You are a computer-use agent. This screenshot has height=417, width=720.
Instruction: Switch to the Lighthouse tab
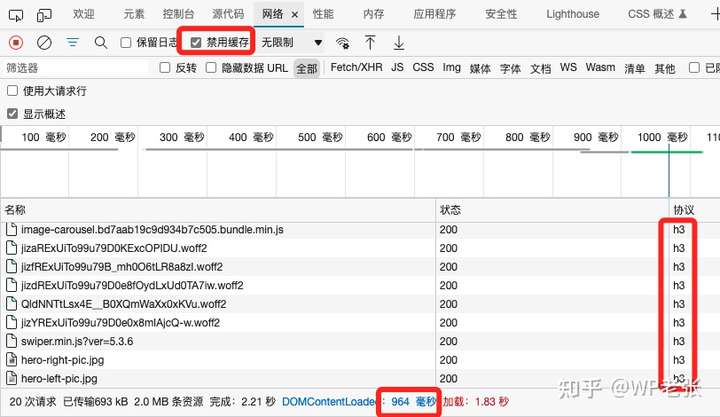pos(573,14)
